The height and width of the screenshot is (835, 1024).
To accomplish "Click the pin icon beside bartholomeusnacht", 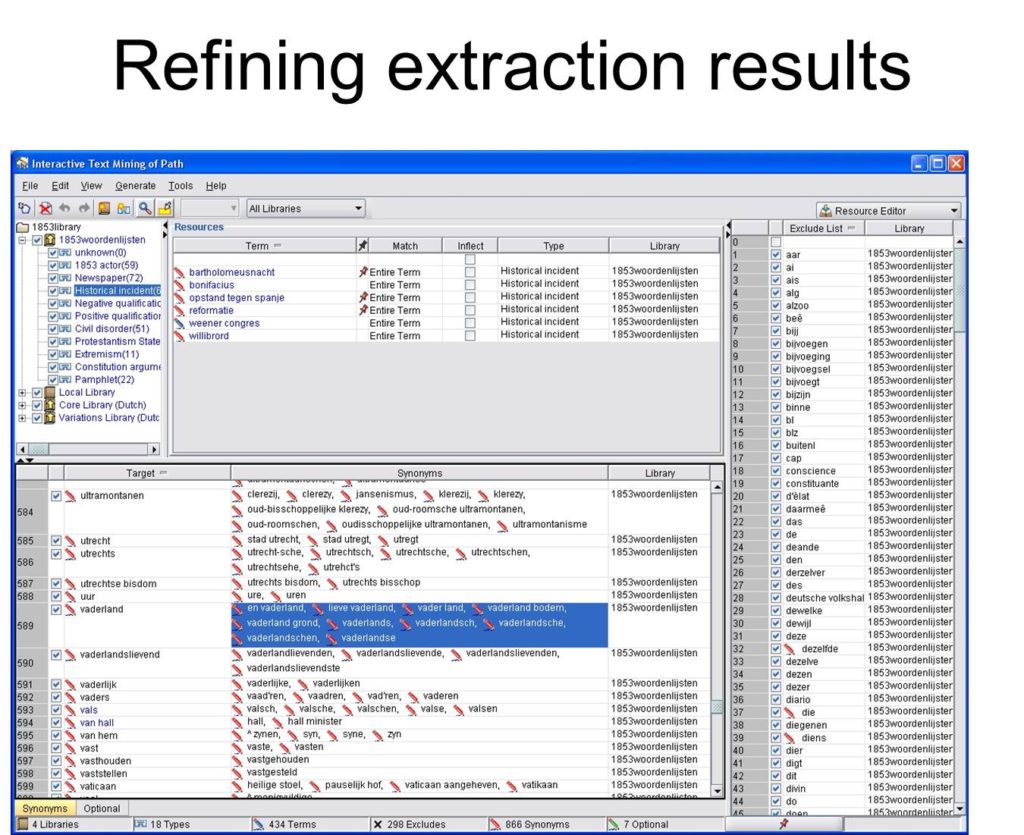I will (363, 272).
